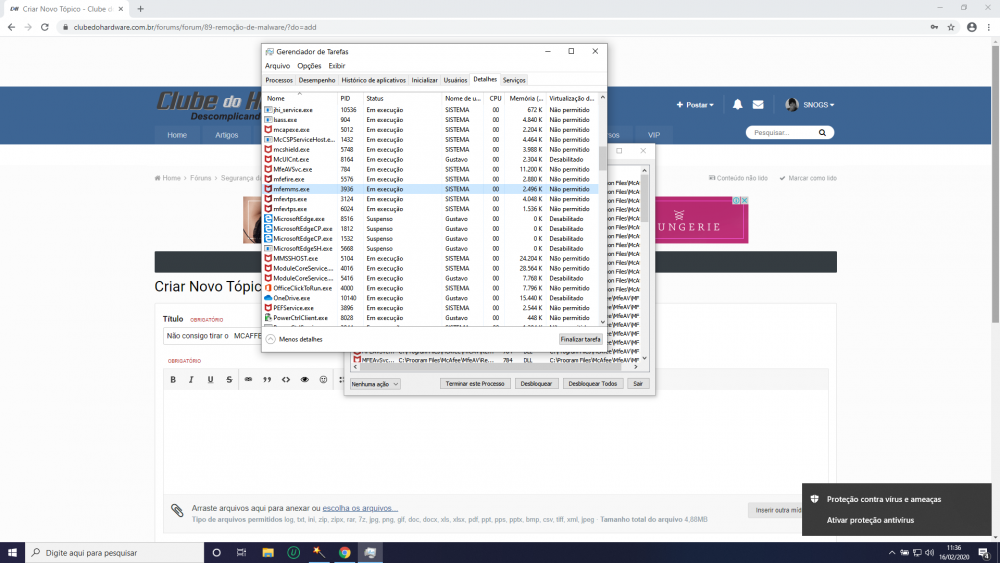Open Chrome from the Windows taskbar

click(344, 552)
